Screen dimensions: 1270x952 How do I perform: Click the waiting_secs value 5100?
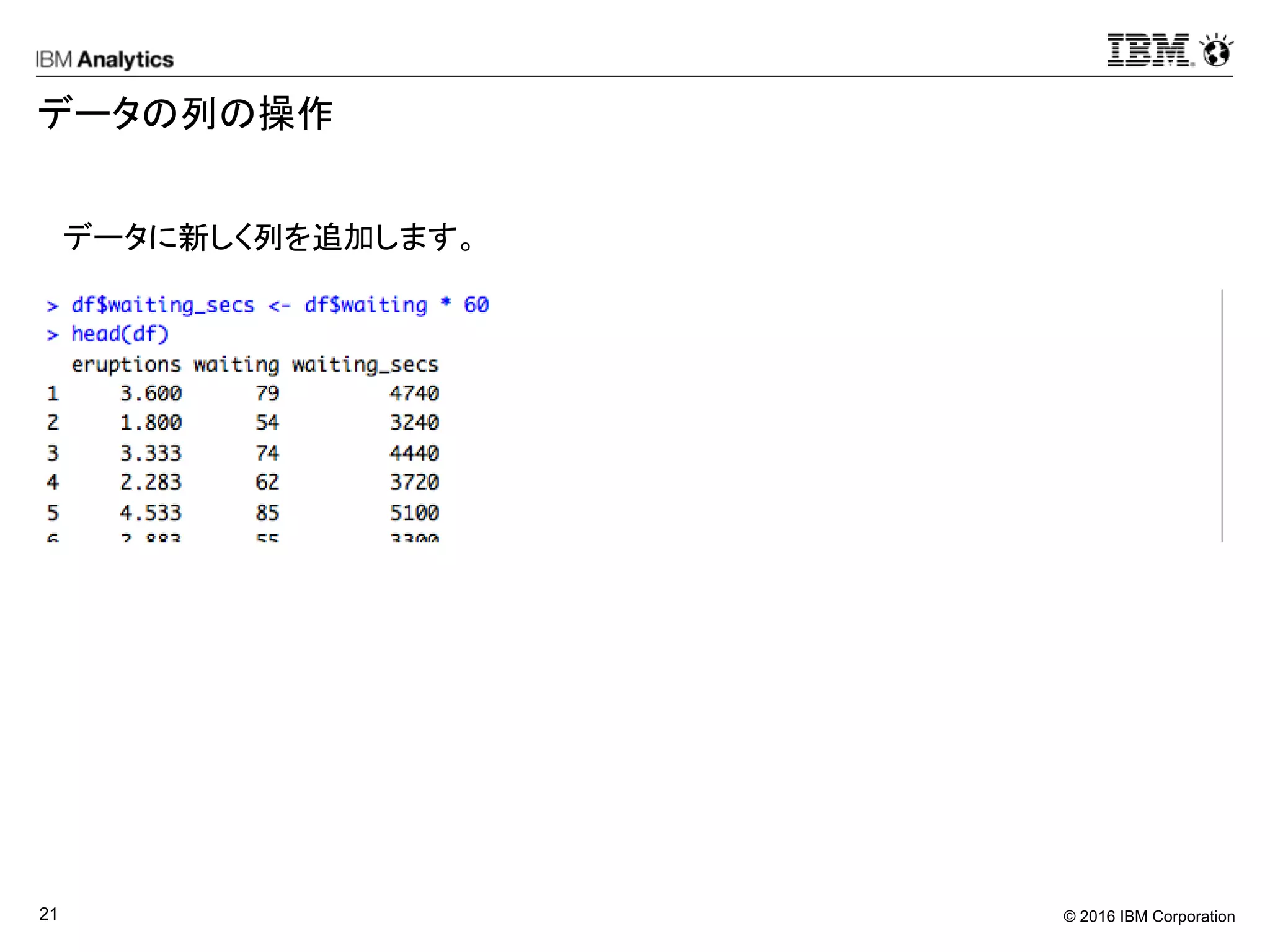414,513
